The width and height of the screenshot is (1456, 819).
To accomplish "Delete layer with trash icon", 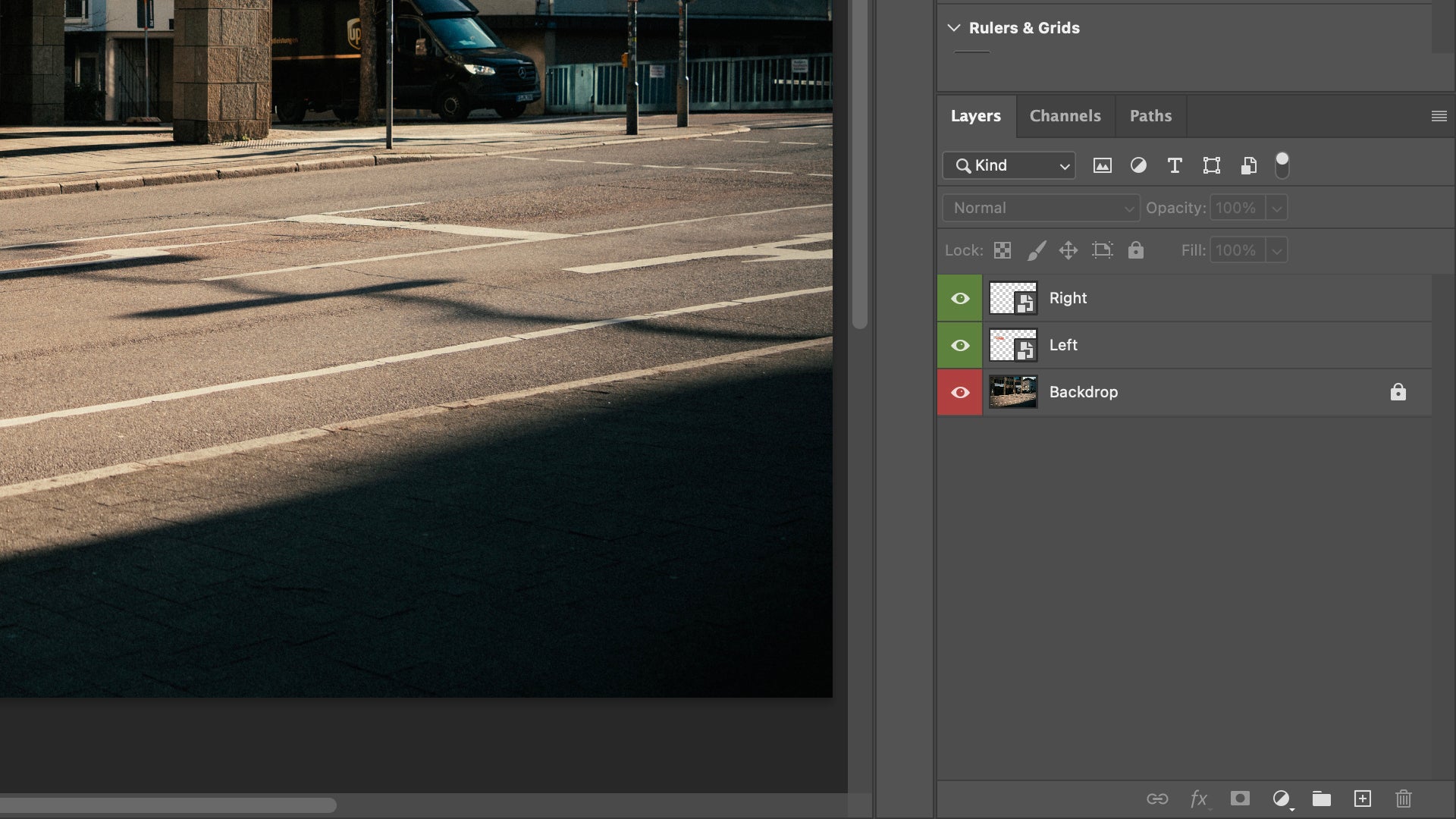I will [x=1404, y=799].
